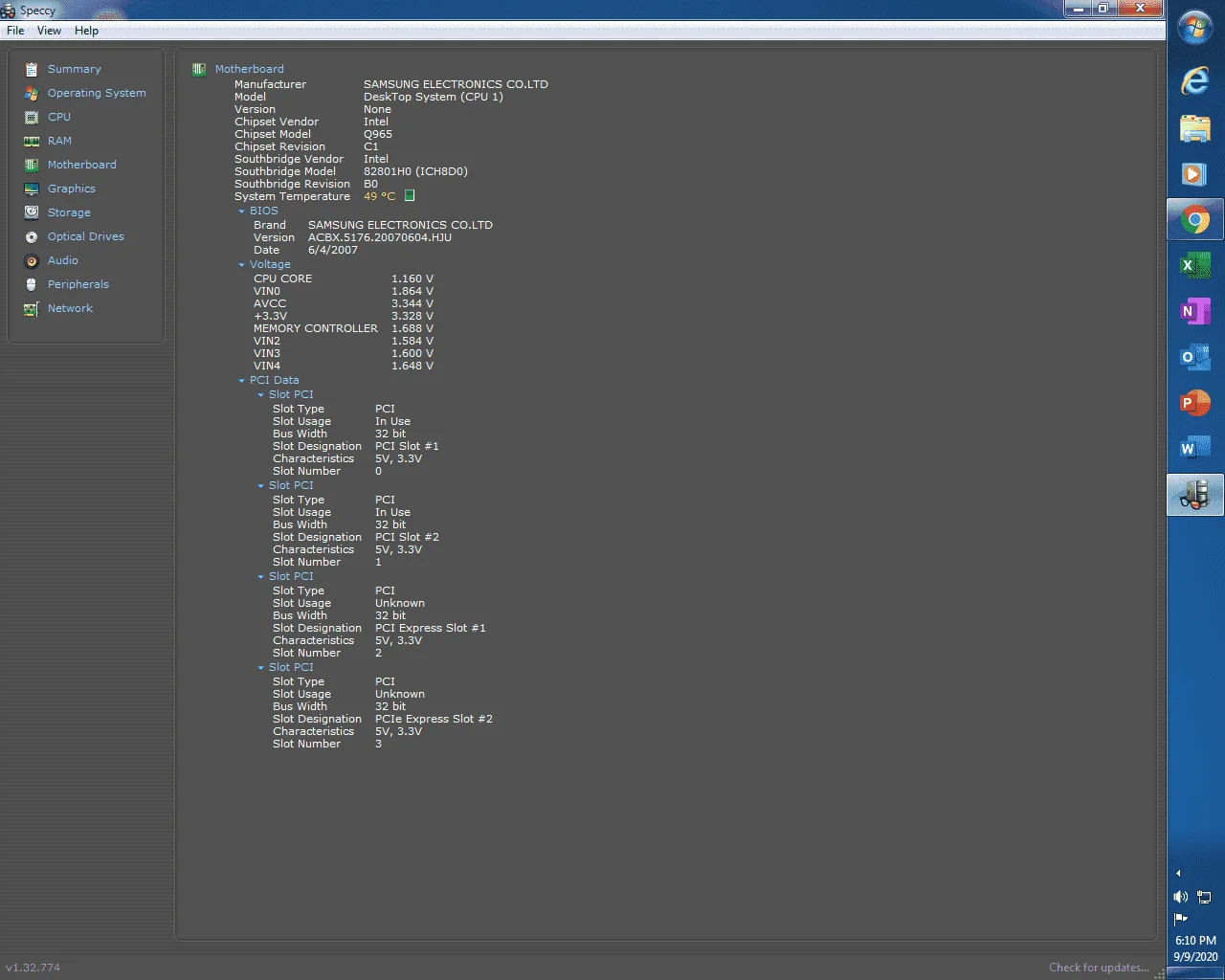This screenshot has width=1225, height=980.
Task: Open the View menu
Action: (49, 31)
